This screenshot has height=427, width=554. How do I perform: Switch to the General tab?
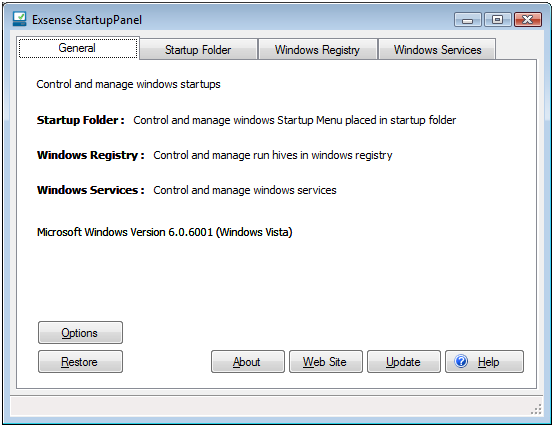(x=78, y=48)
